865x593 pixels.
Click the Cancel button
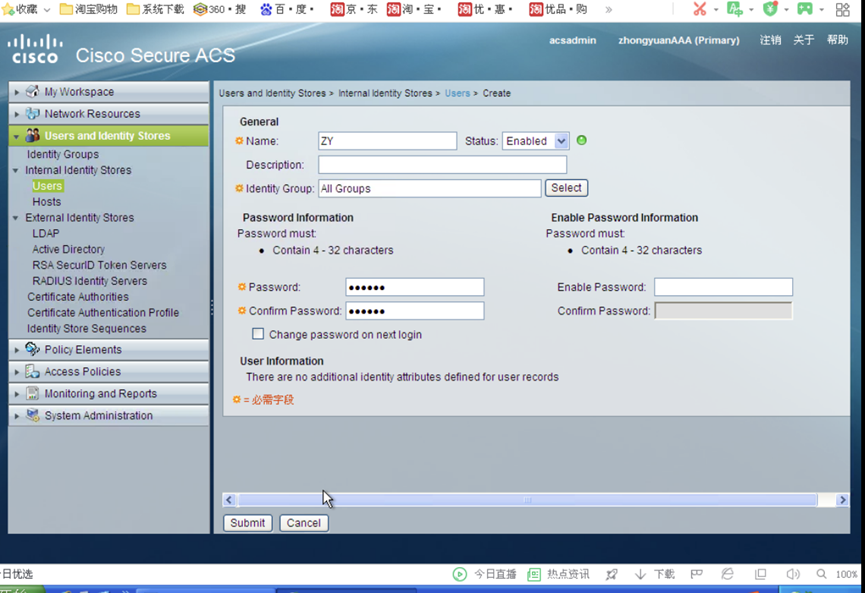pyautogui.click(x=304, y=522)
